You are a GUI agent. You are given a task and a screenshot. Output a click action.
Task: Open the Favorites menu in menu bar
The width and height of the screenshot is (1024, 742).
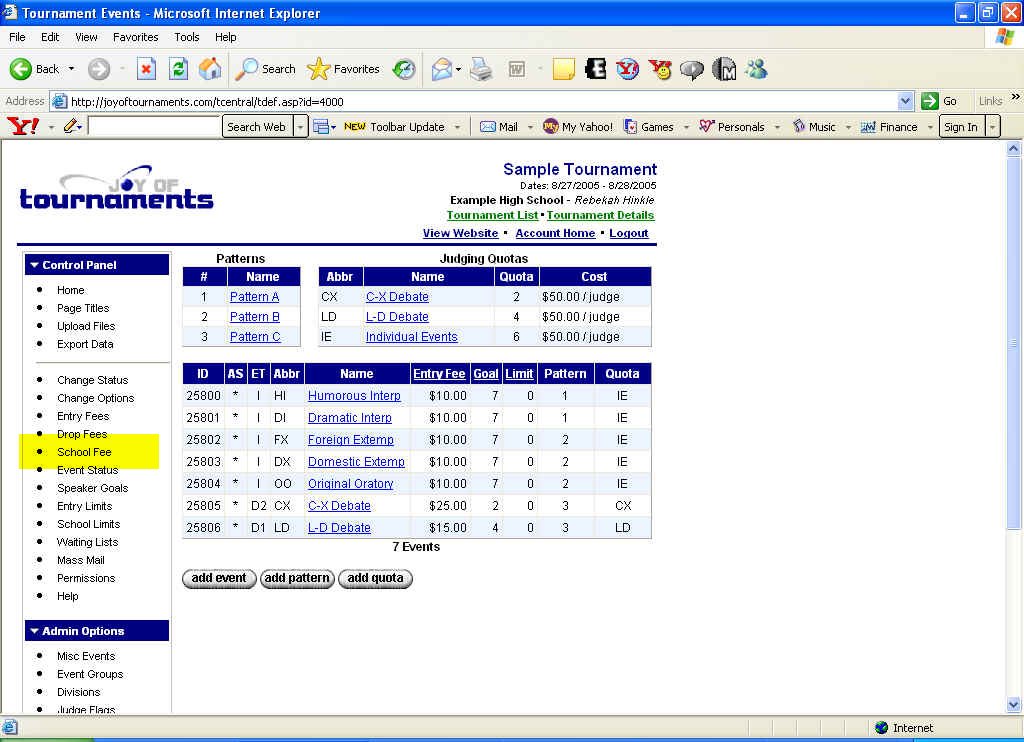[x=135, y=37]
